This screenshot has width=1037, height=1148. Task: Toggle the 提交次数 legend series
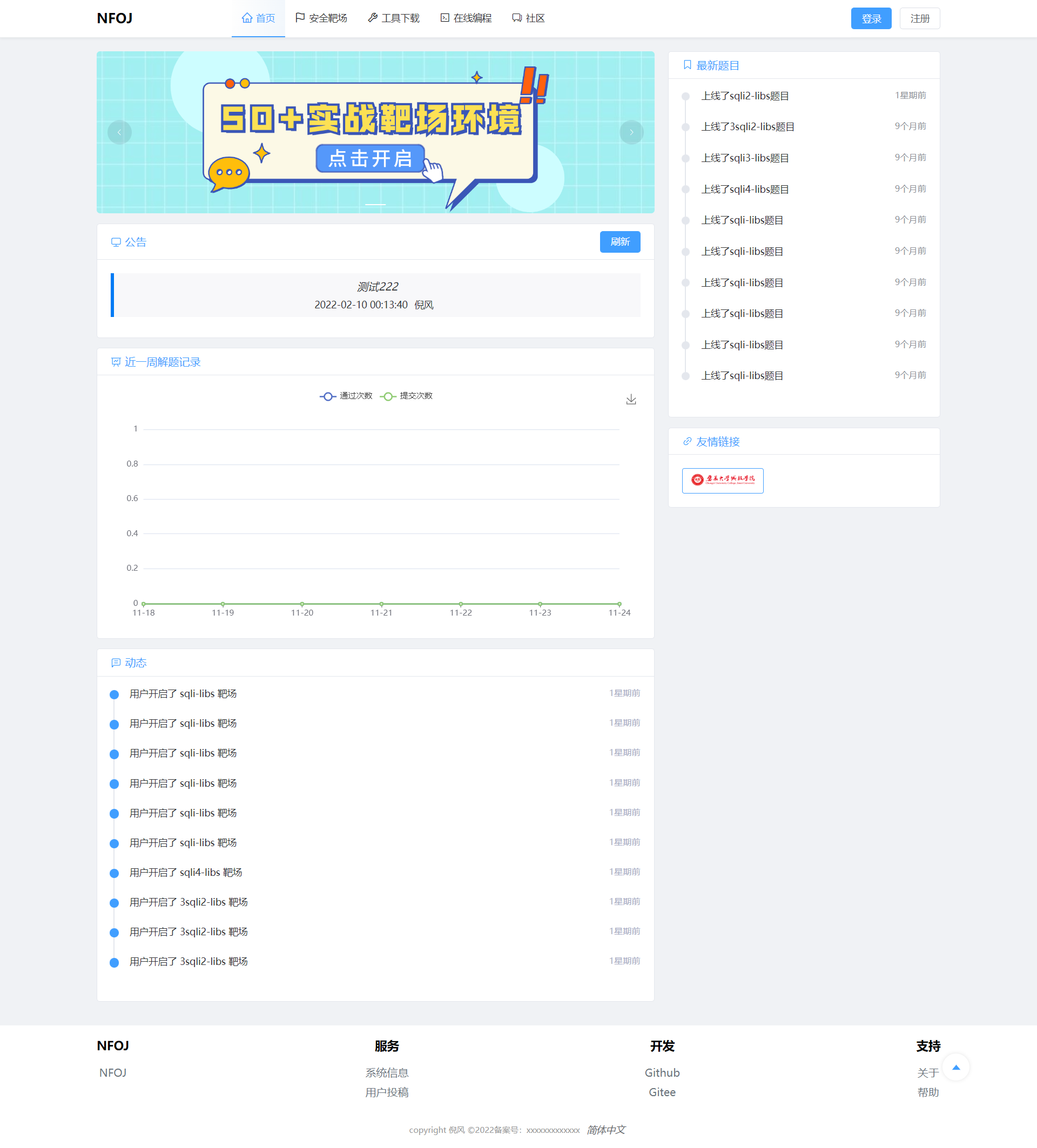(407, 396)
